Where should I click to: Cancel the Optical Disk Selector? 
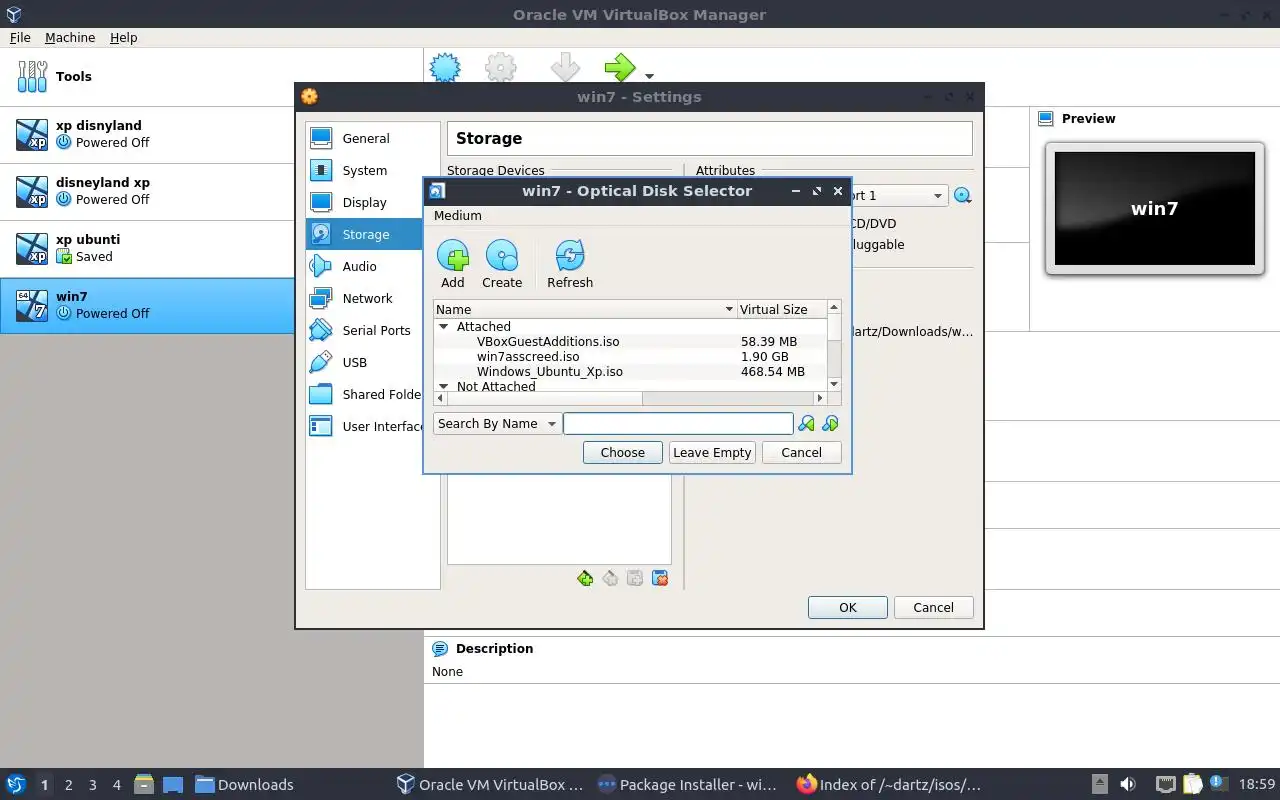click(801, 453)
